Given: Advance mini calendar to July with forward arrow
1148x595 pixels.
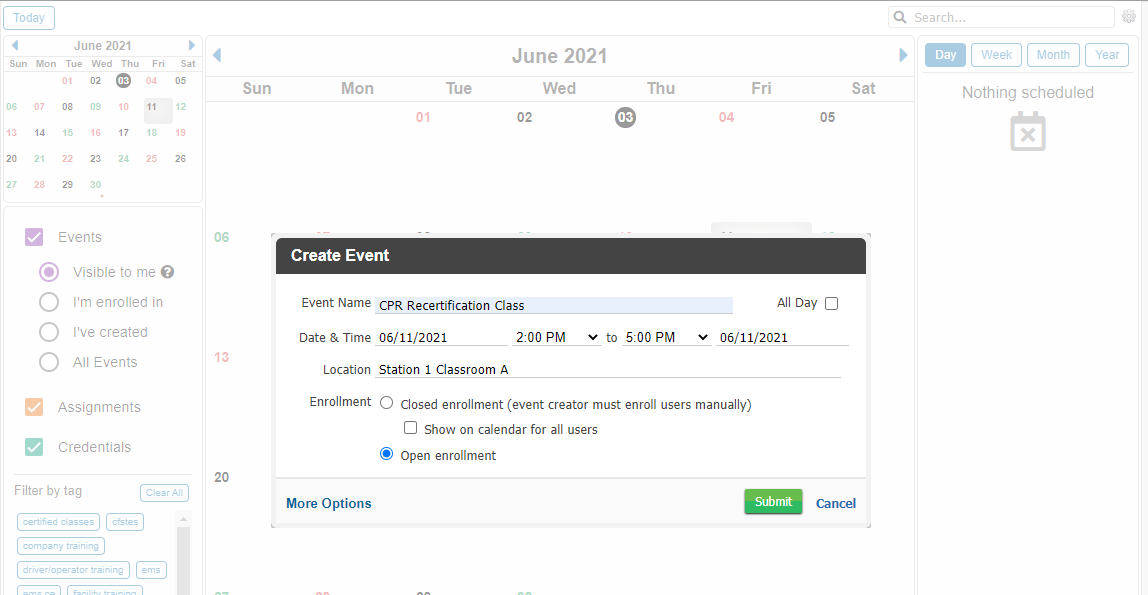Looking at the screenshot, I should point(191,45).
